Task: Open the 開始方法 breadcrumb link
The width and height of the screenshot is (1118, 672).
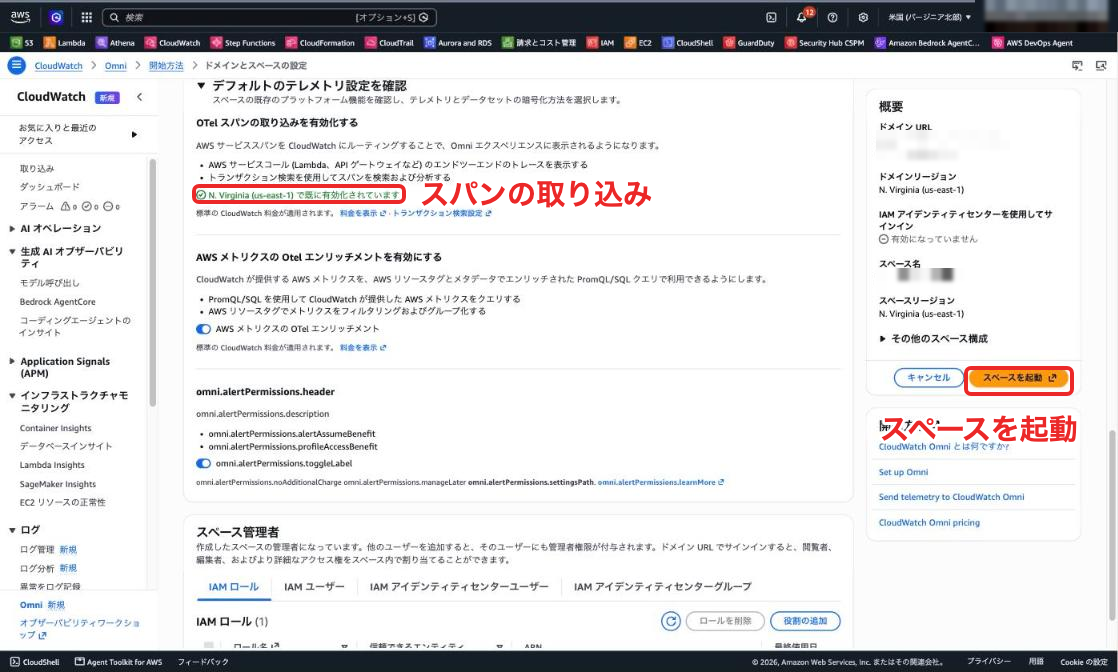Action: click(166, 66)
